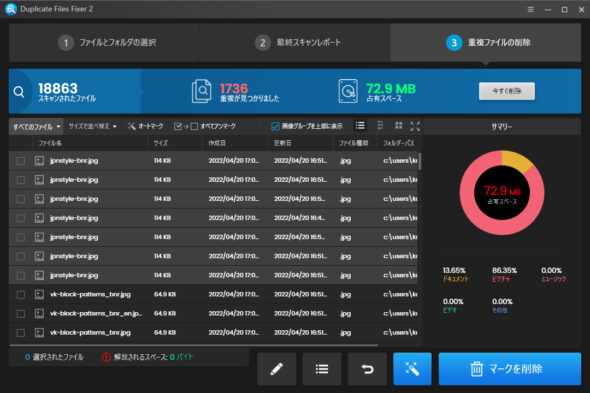Click 0 選択されたファイル status text
The height and width of the screenshot is (393, 590).
pos(54,357)
